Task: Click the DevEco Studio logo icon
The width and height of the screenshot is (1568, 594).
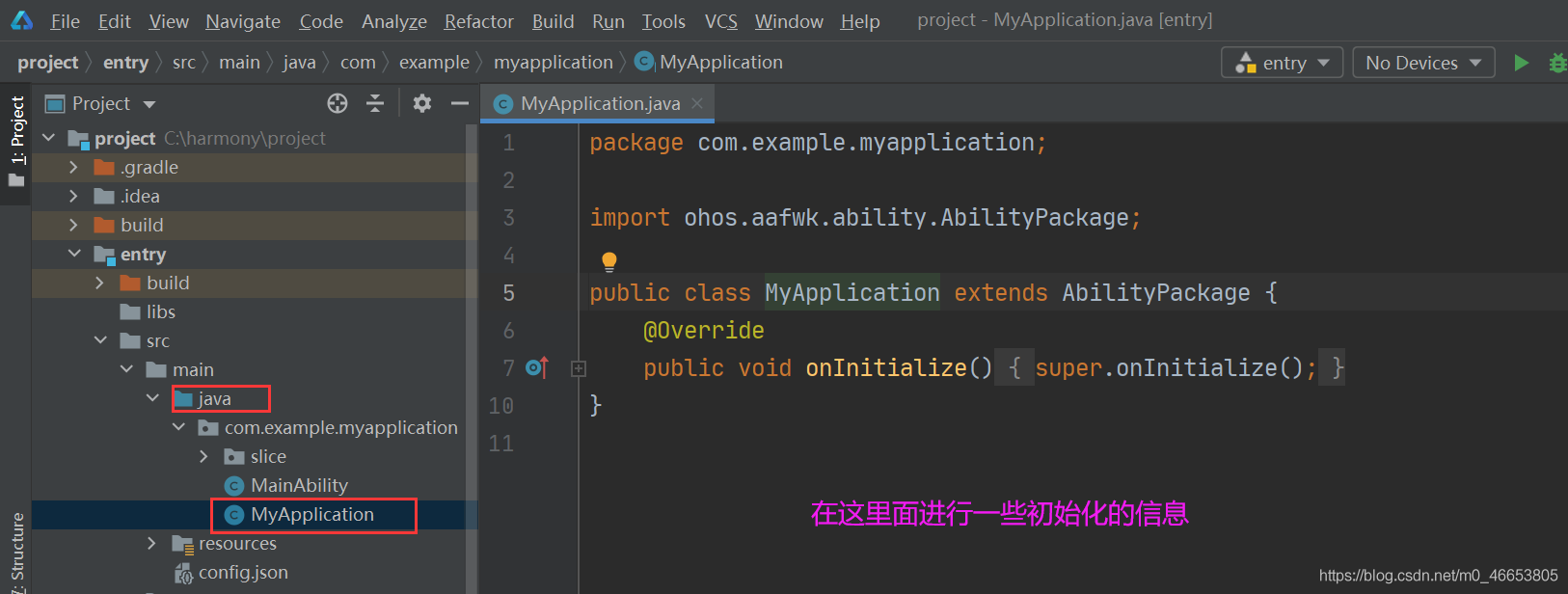Action: (21, 20)
